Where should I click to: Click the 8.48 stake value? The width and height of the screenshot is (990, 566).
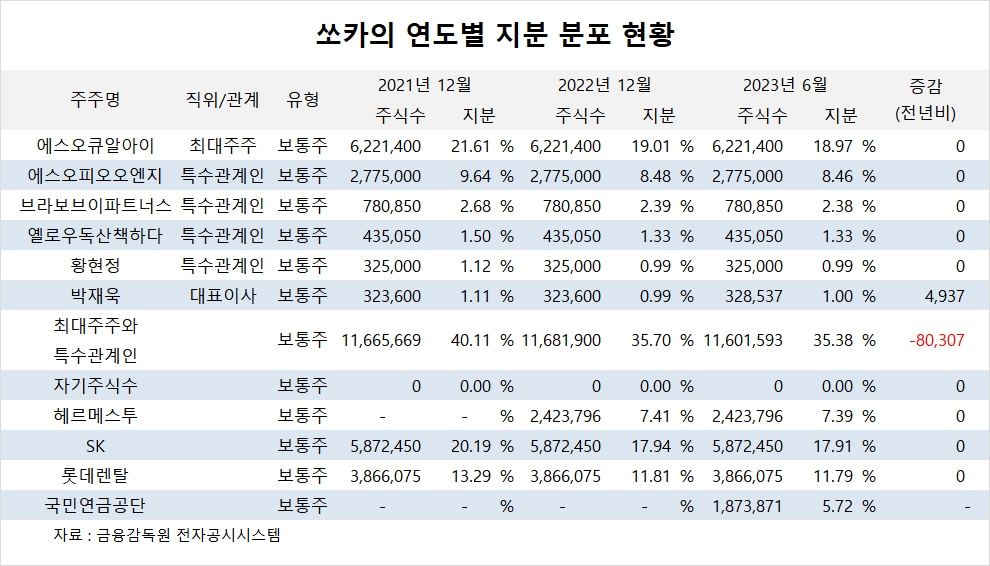click(655, 176)
